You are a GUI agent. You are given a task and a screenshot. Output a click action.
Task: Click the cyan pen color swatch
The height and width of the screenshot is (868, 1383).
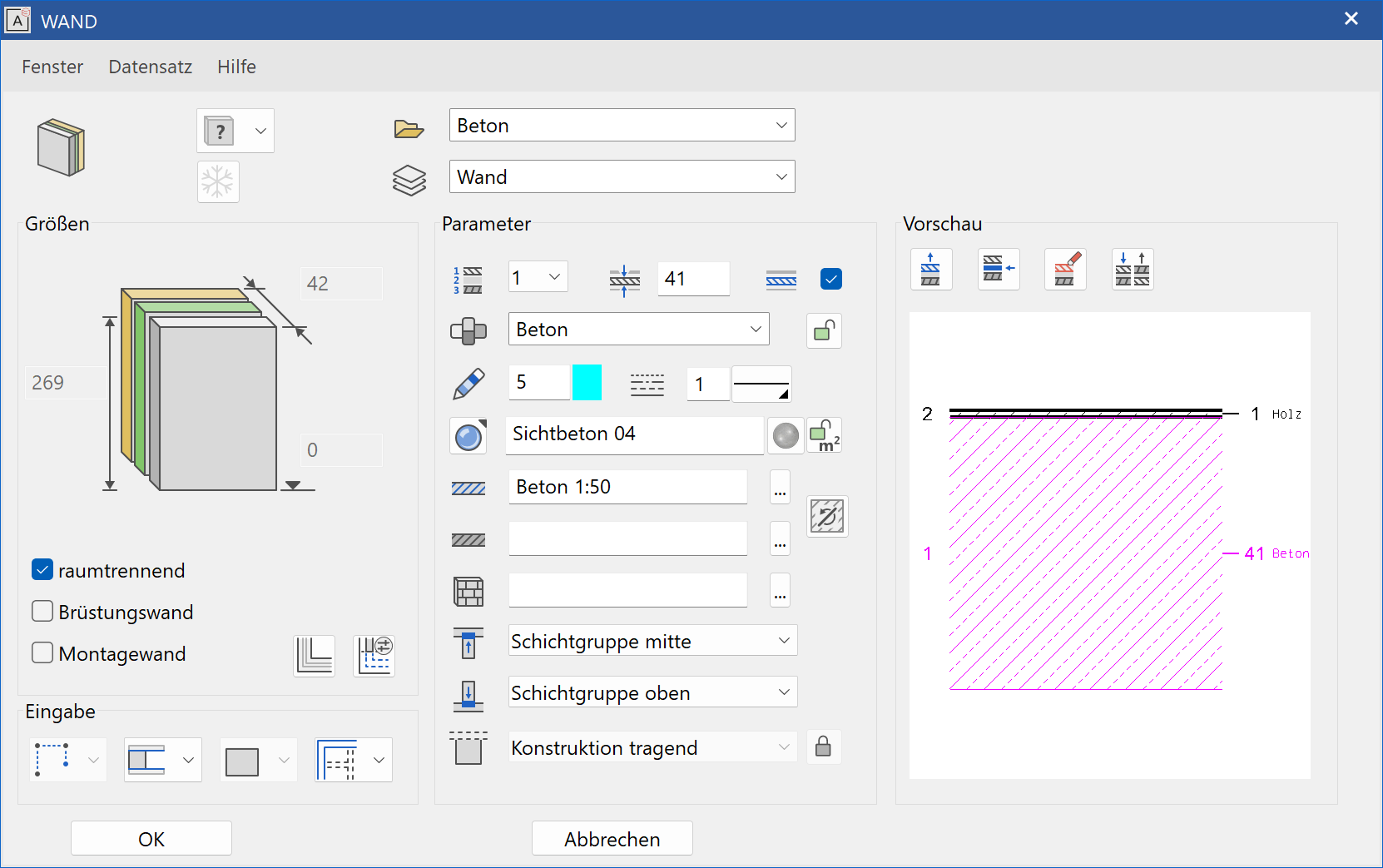tap(587, 383)
